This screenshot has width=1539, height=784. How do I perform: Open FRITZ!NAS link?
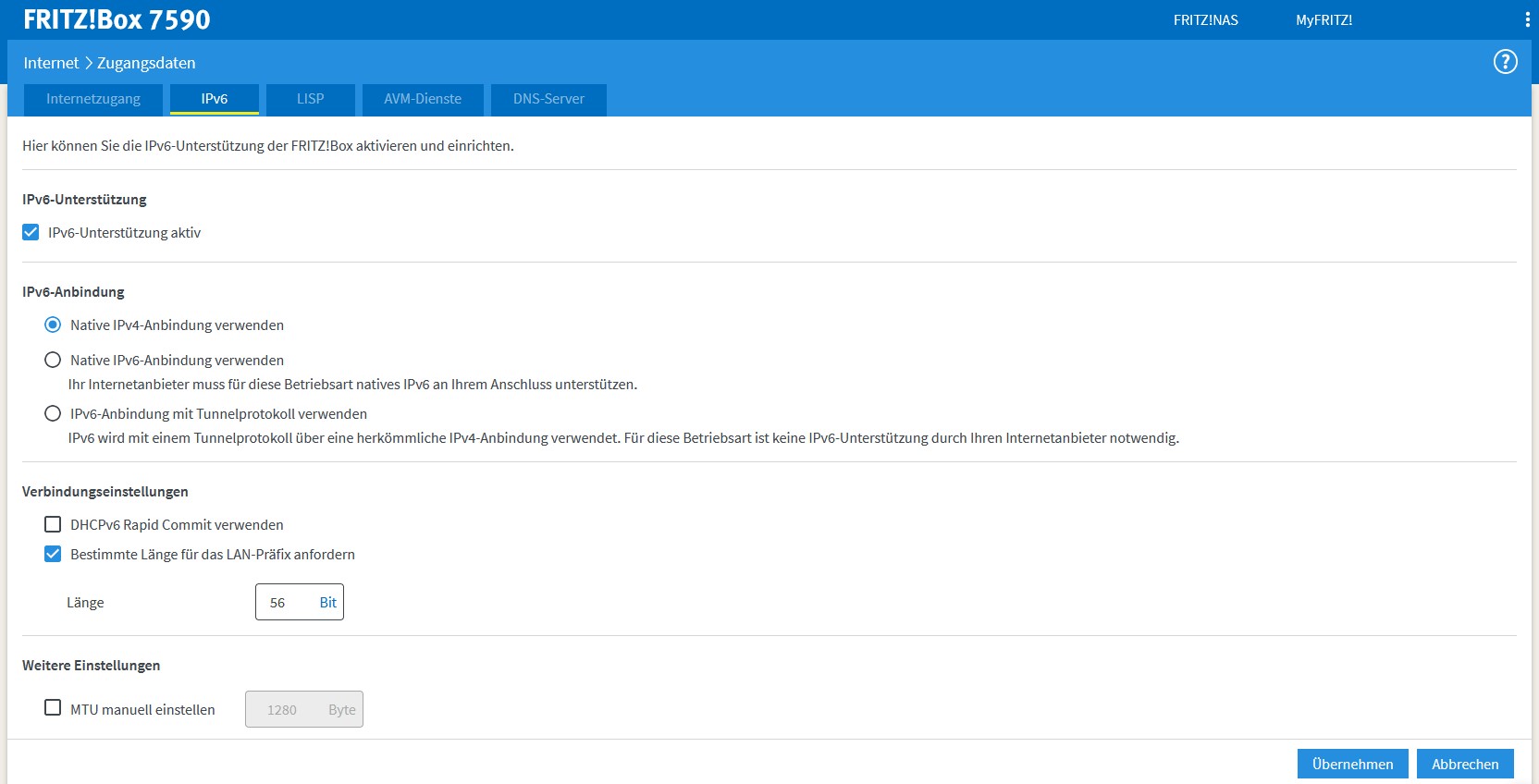point(1205,20)
